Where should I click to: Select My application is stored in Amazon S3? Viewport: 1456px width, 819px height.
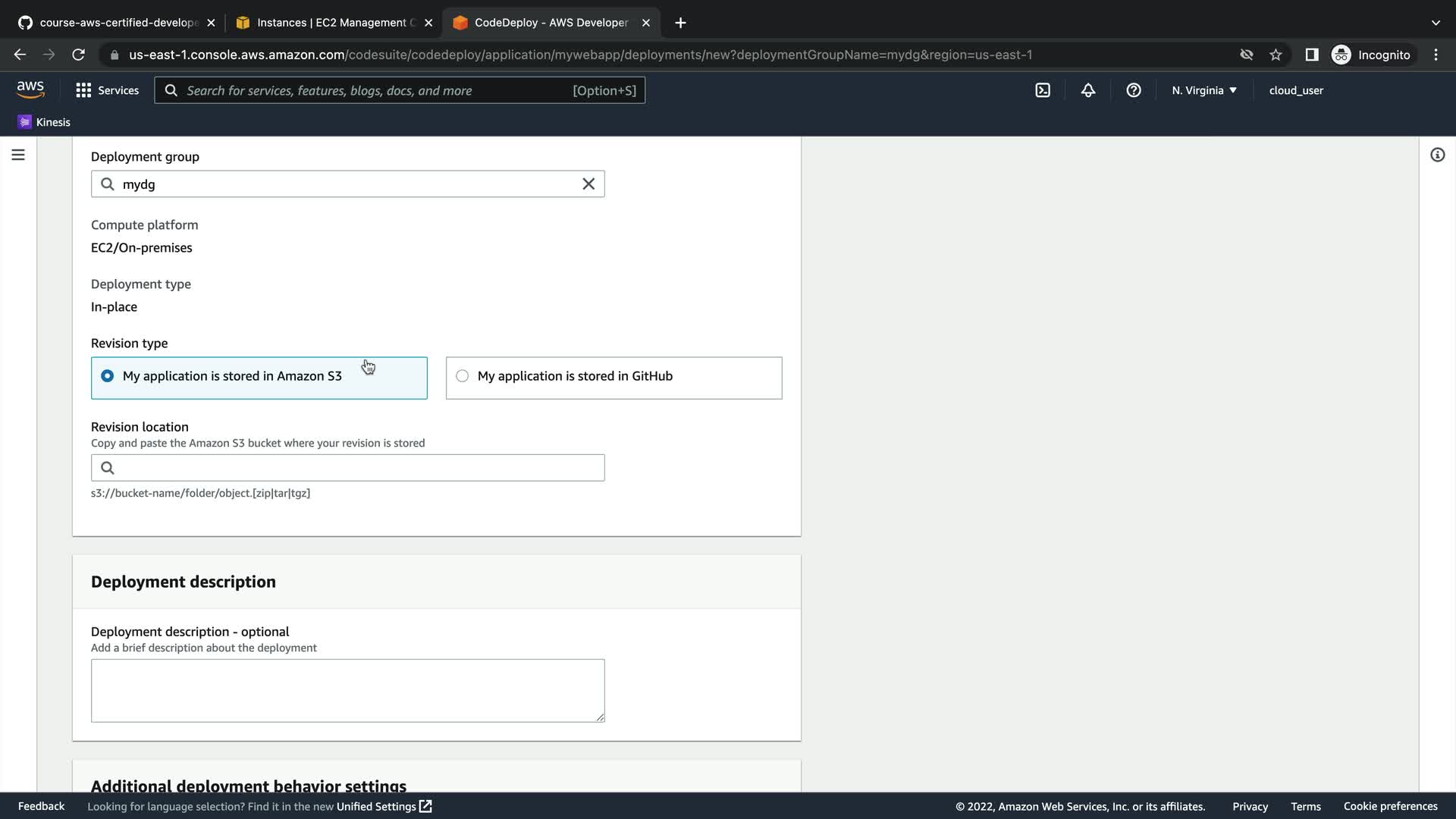tap(108, 376)
